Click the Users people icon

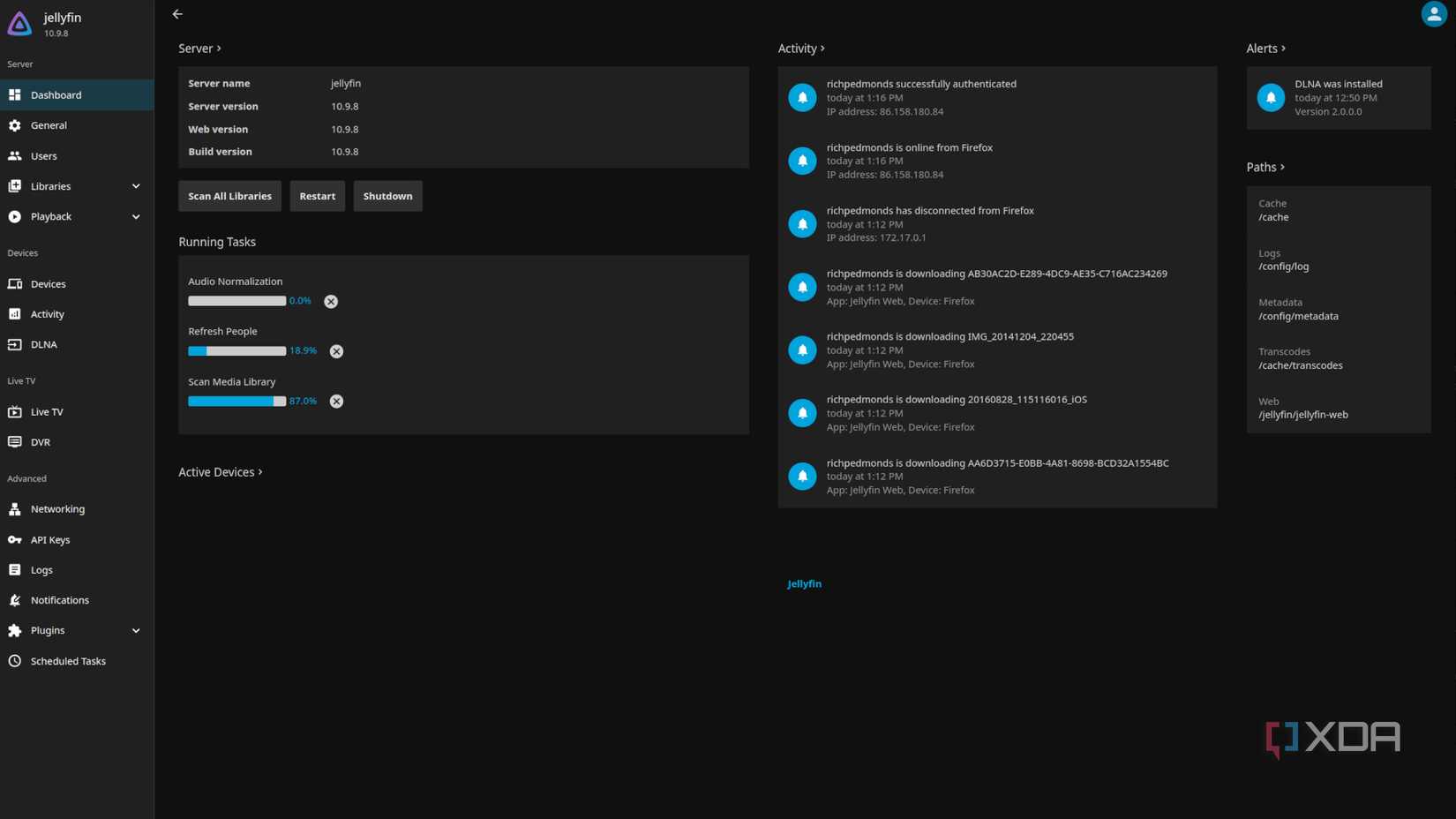click(15, 155)
